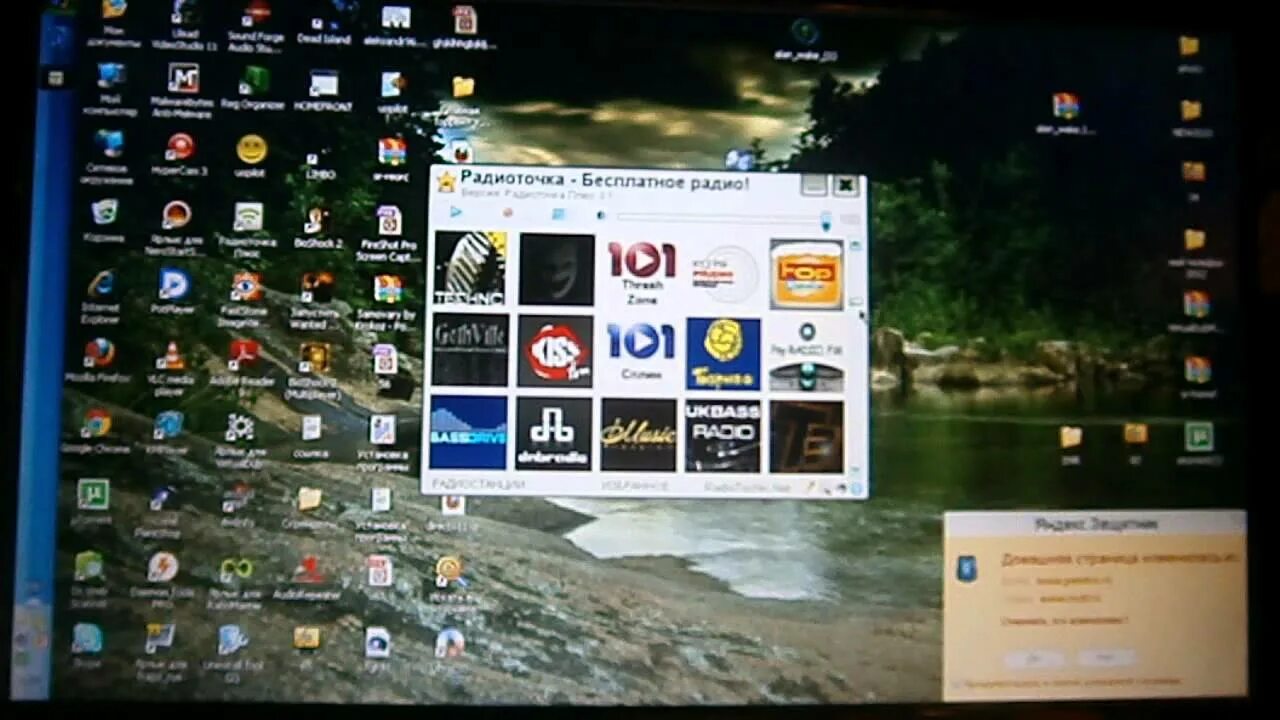
Task: Choose the 101 Thrash Zone station
Action: tap(641, 273)
